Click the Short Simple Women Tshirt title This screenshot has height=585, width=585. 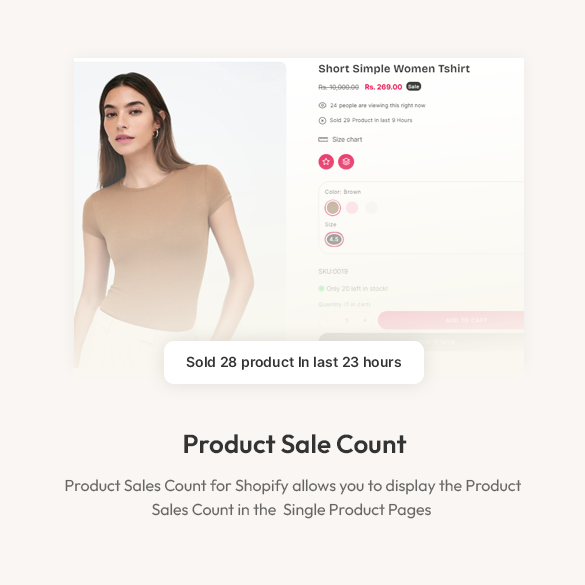click(394, 69)
